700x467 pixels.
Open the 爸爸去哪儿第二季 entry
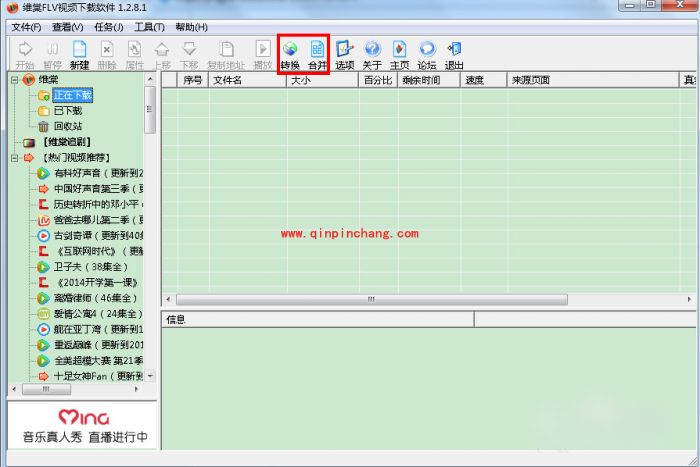[x=98, y=220]
